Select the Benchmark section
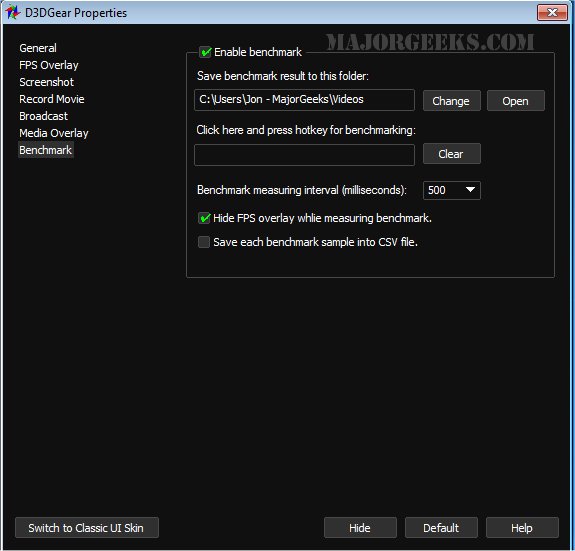575x551 pixels. coord(46,150)
